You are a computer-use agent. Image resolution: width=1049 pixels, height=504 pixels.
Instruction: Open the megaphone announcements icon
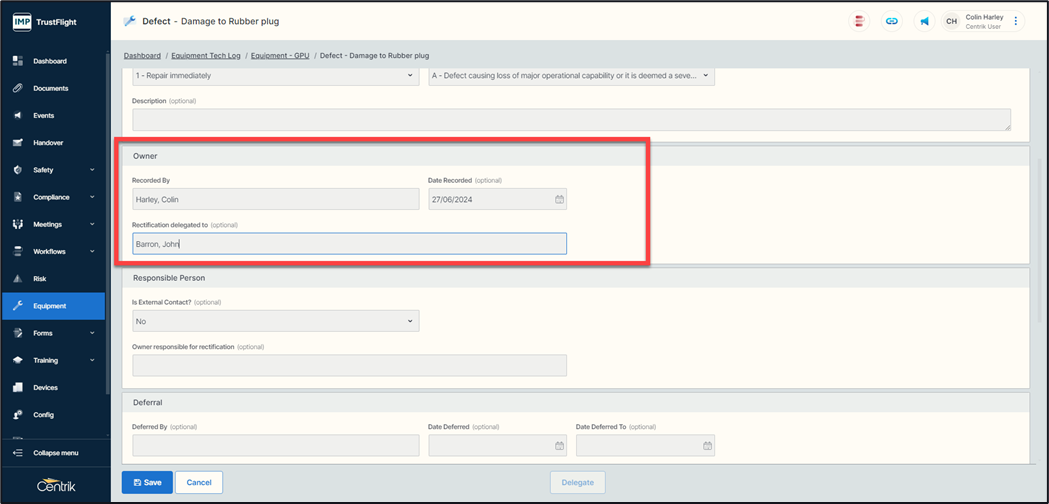(924, 21)
